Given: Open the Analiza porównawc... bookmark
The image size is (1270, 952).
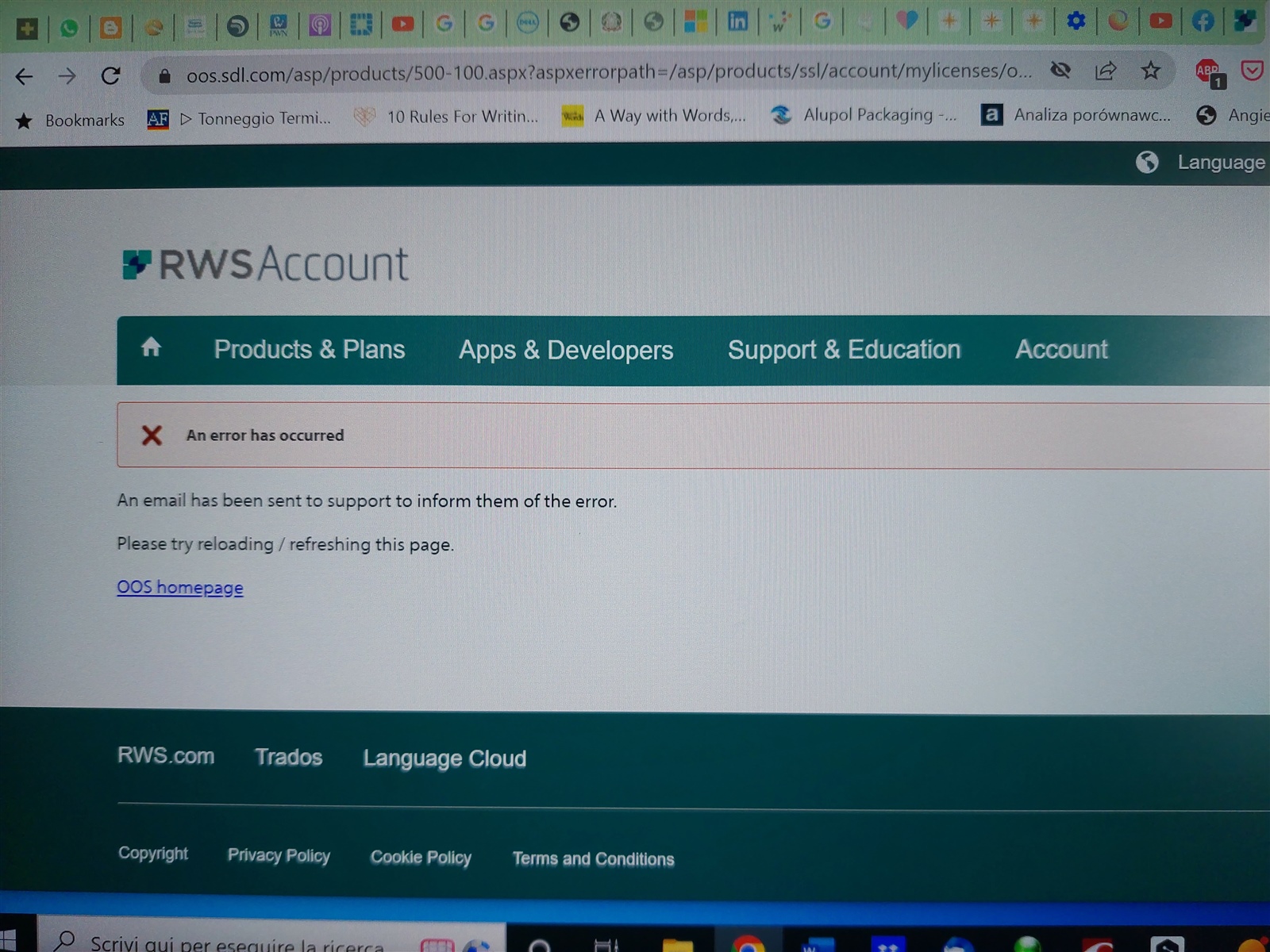Looking at the screenshot, I should click(1076, 115).
